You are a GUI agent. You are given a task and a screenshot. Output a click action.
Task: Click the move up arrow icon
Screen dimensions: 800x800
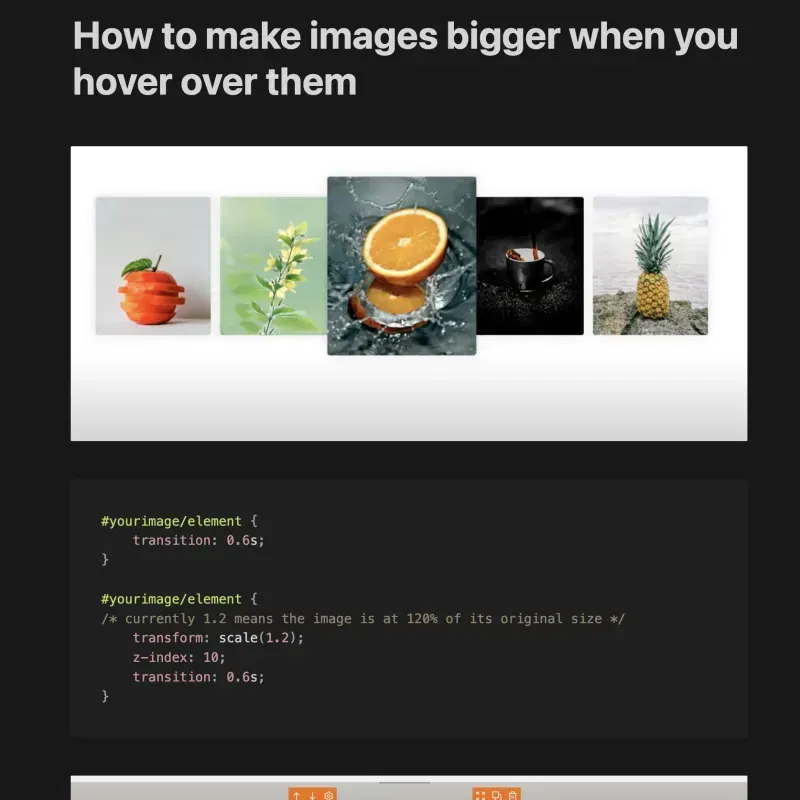pyautogui.click(x=296, y=795)
